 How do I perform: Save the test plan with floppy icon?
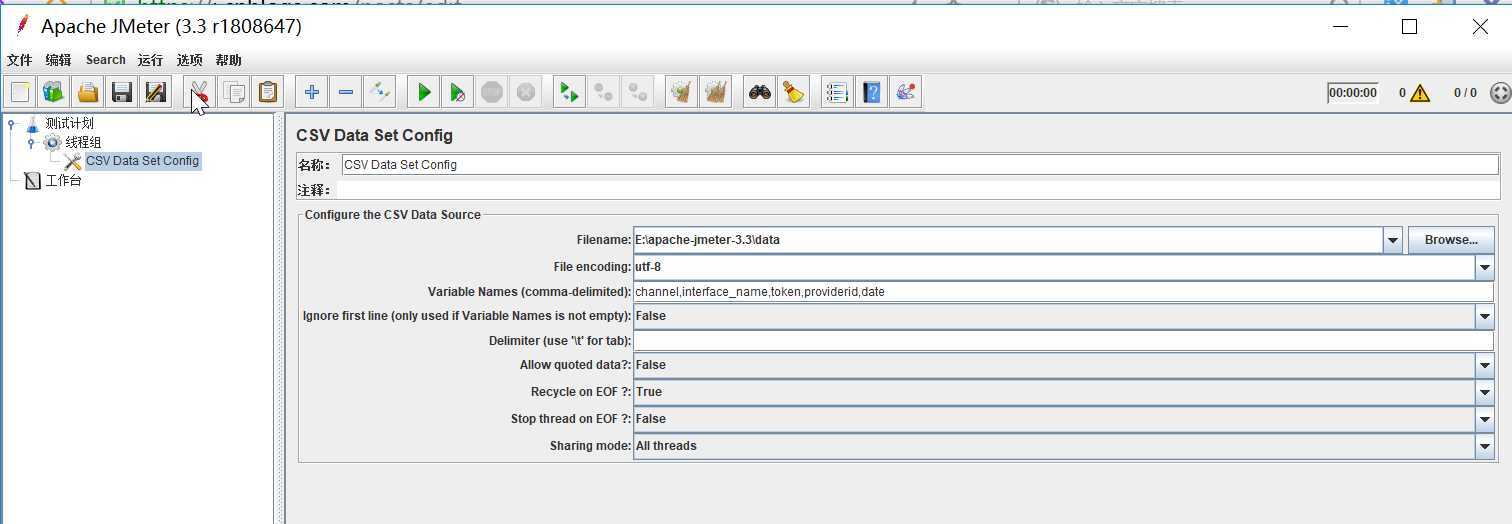click(x=122, y=92)
